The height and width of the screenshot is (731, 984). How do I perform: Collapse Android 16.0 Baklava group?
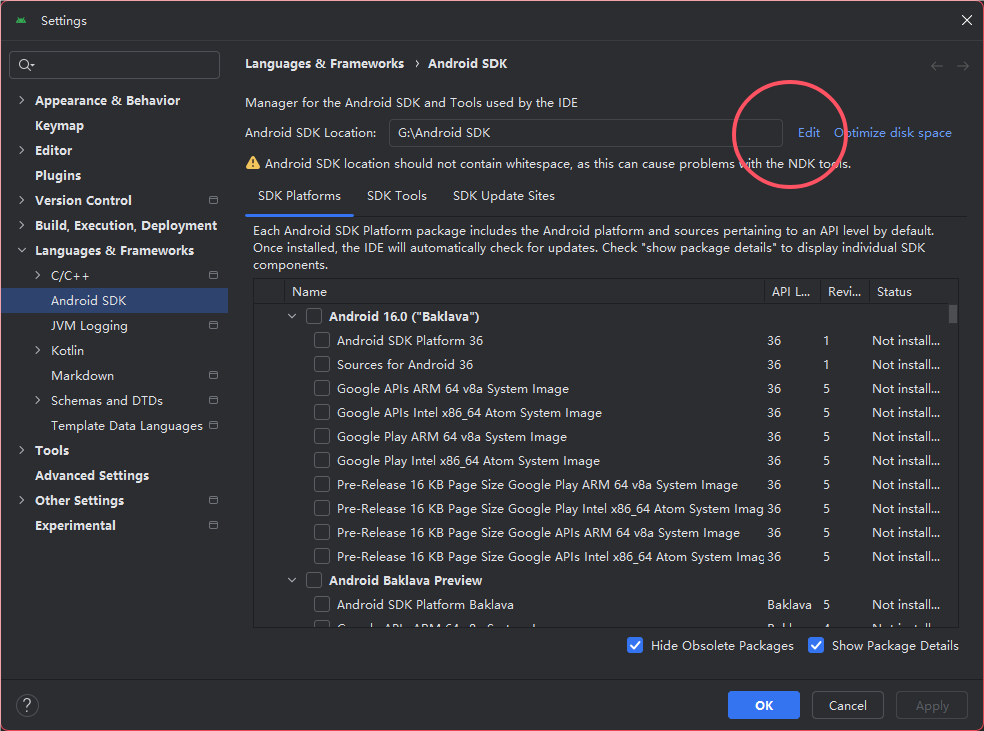click(292, 316)
